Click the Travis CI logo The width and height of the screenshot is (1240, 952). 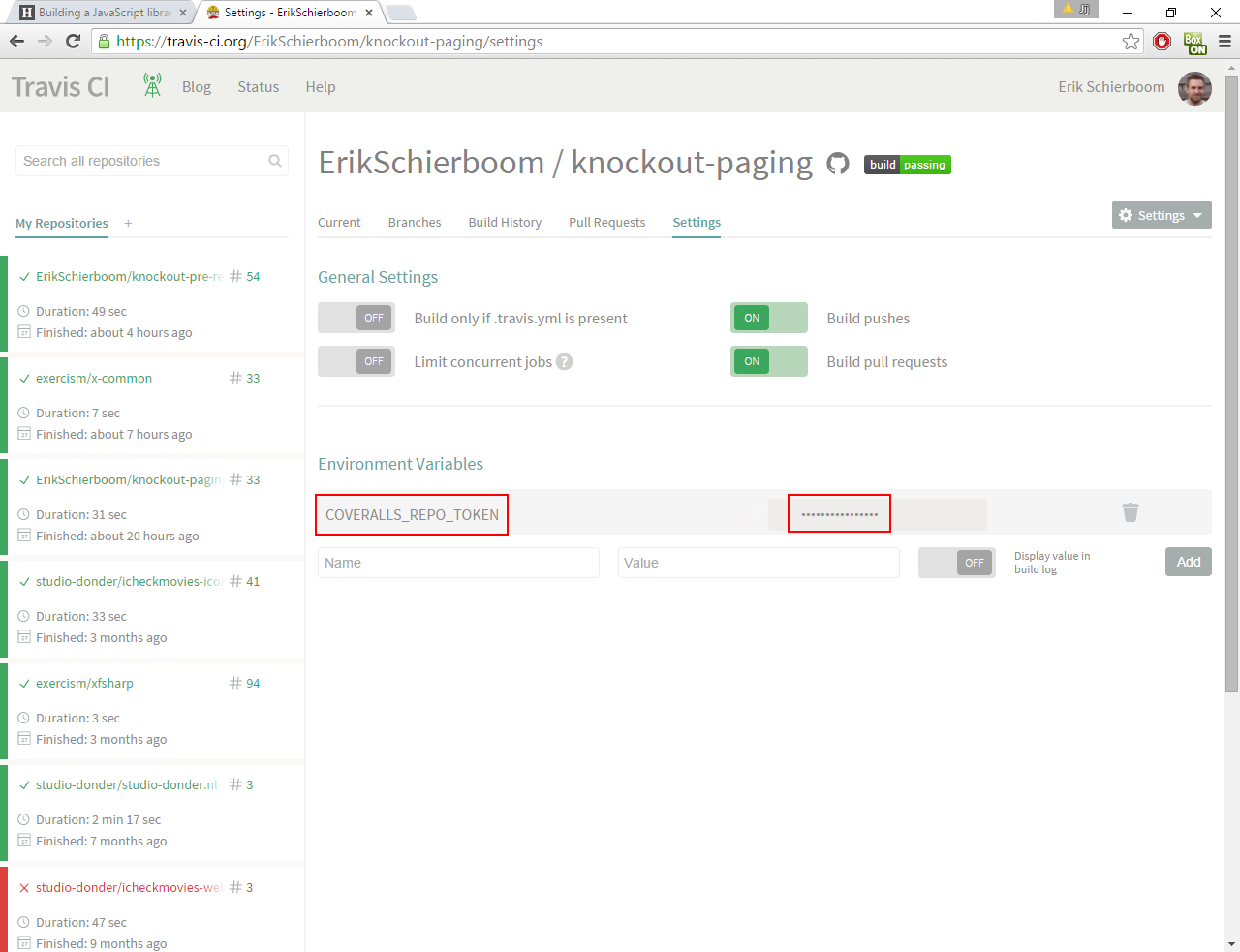point(61,87)
